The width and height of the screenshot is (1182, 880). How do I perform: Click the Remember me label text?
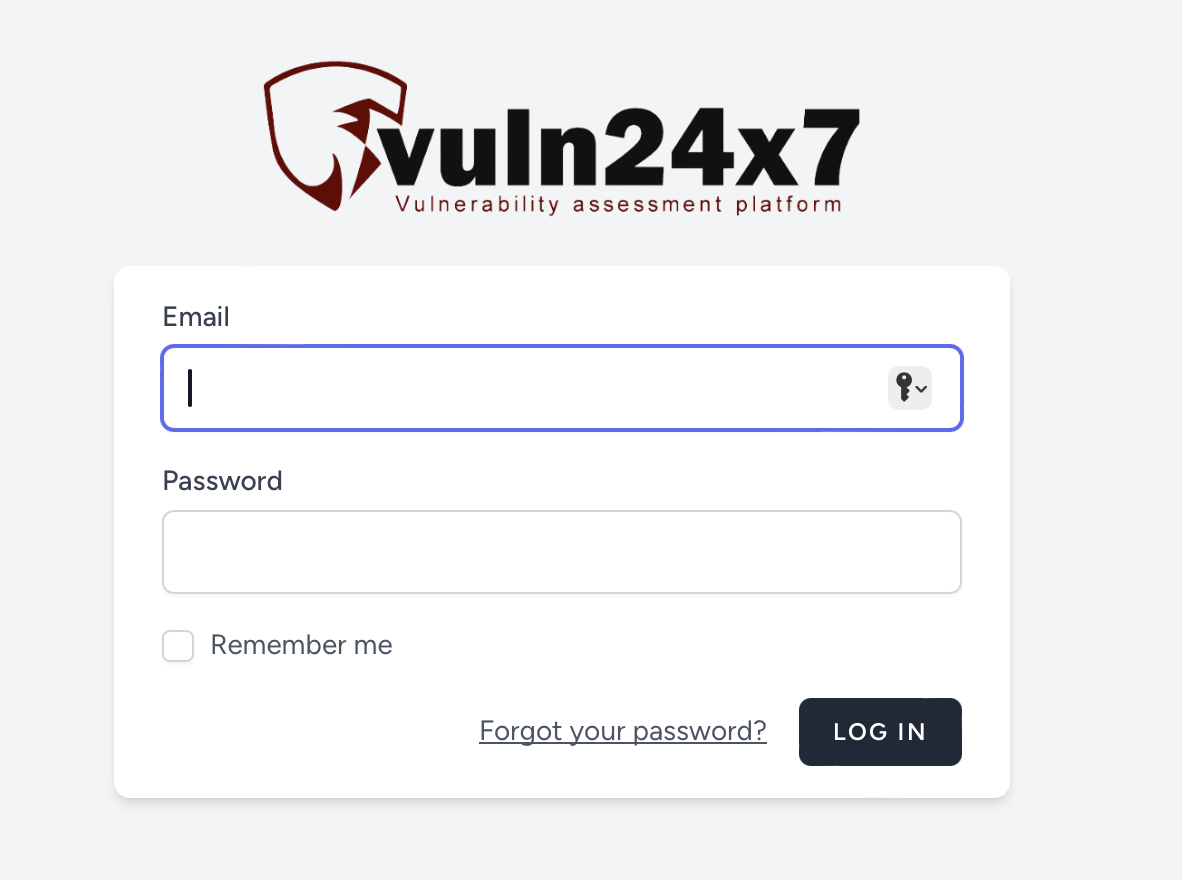[x=302, y=645]
